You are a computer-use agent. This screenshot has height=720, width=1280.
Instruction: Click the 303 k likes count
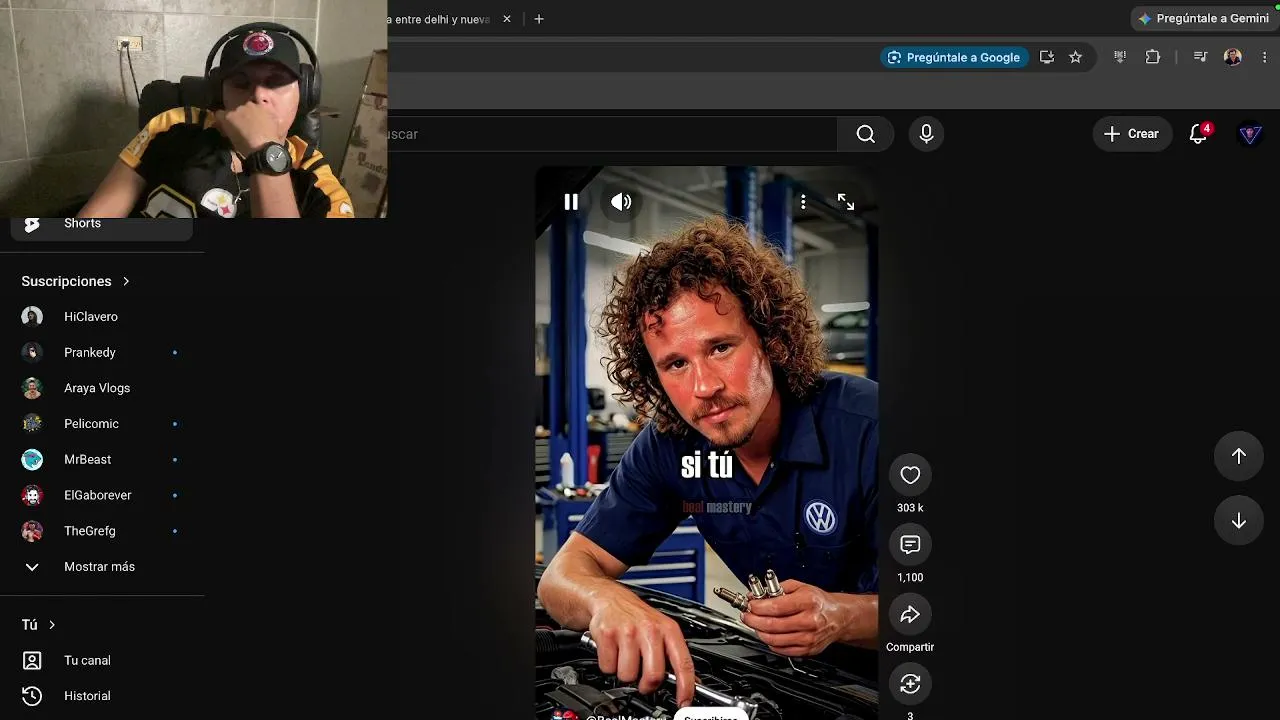pyautogui.click(x=910, y=508)
